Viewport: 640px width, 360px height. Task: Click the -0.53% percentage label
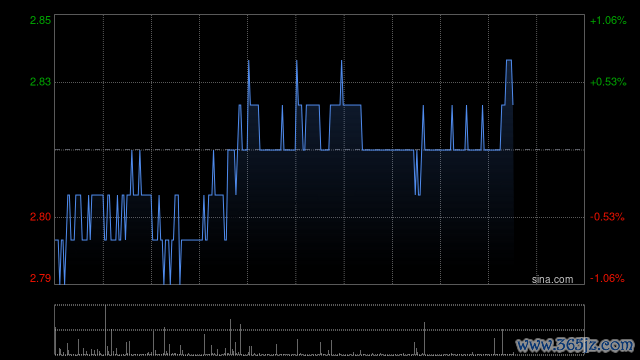[607, 217]
